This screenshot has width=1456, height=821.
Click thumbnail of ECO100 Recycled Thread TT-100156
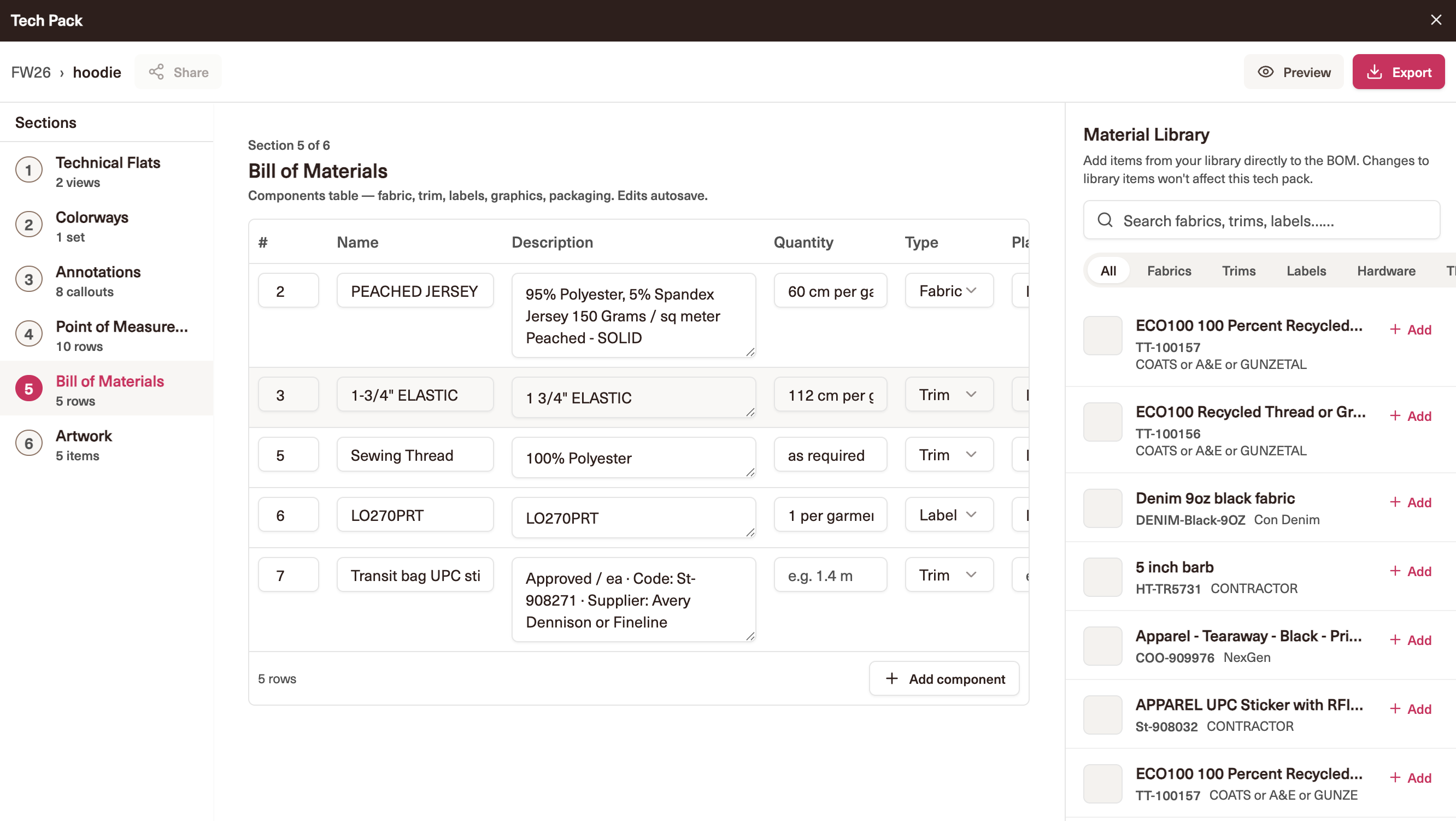(x=1102, y=421)
